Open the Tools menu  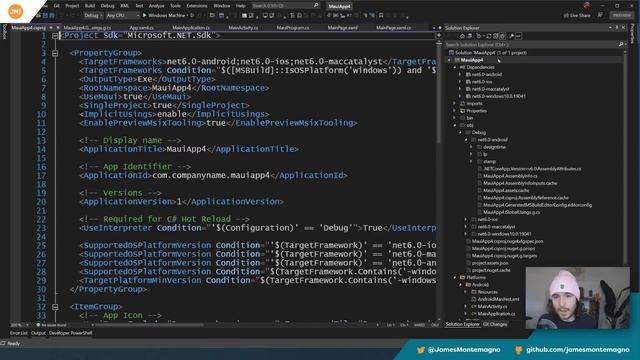(x=175, y=6)
